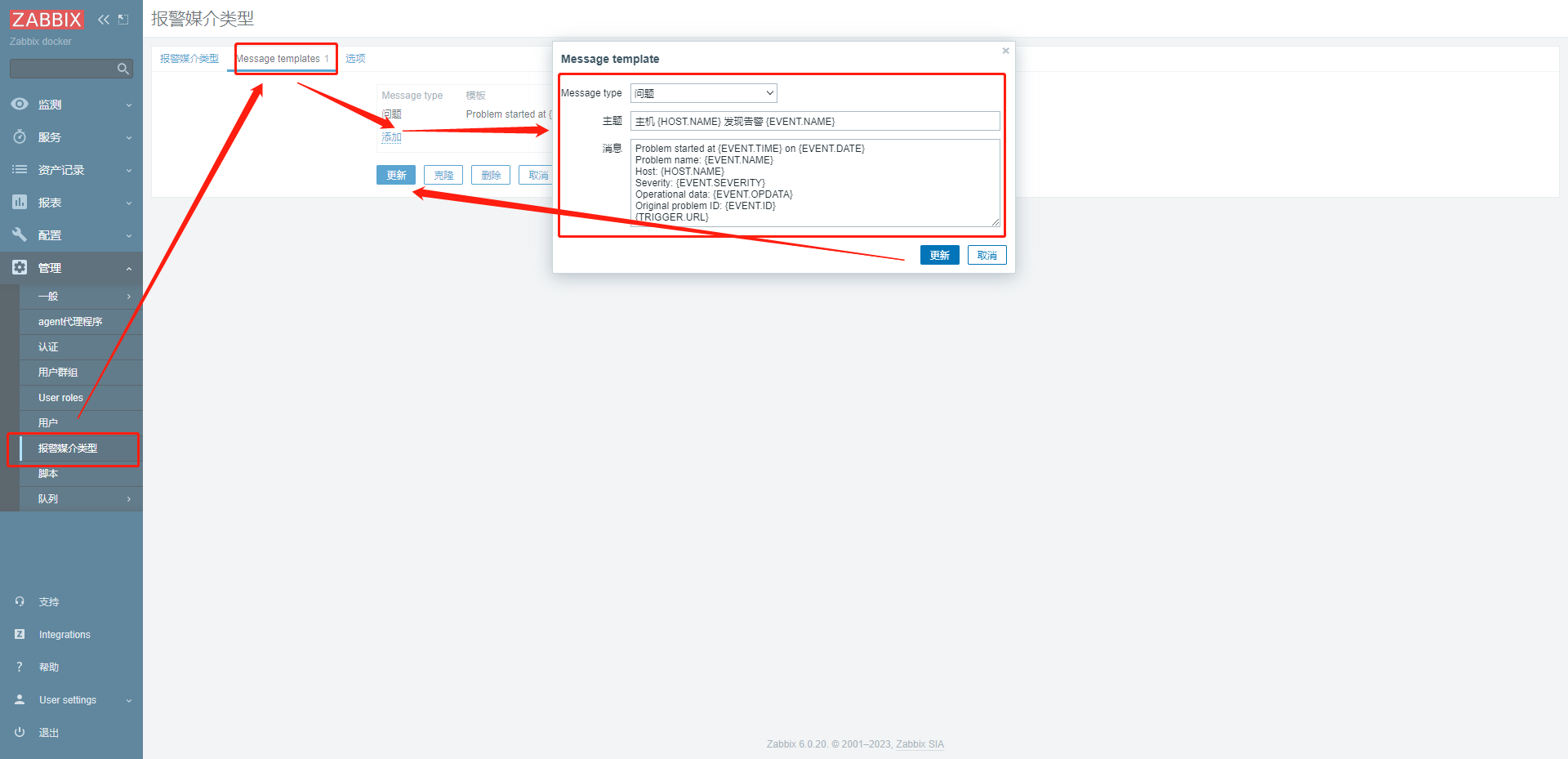The width and height of the screenshot is (1568, 759).
Task: Click the logout power icon
Action: coord(20,732)
